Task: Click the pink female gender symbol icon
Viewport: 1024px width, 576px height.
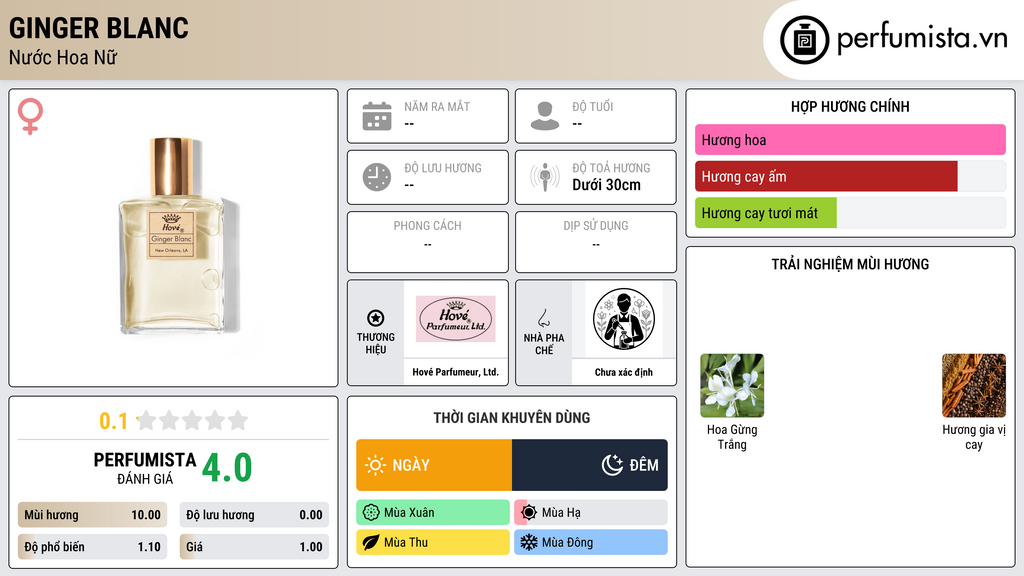Action: [30, 116]
